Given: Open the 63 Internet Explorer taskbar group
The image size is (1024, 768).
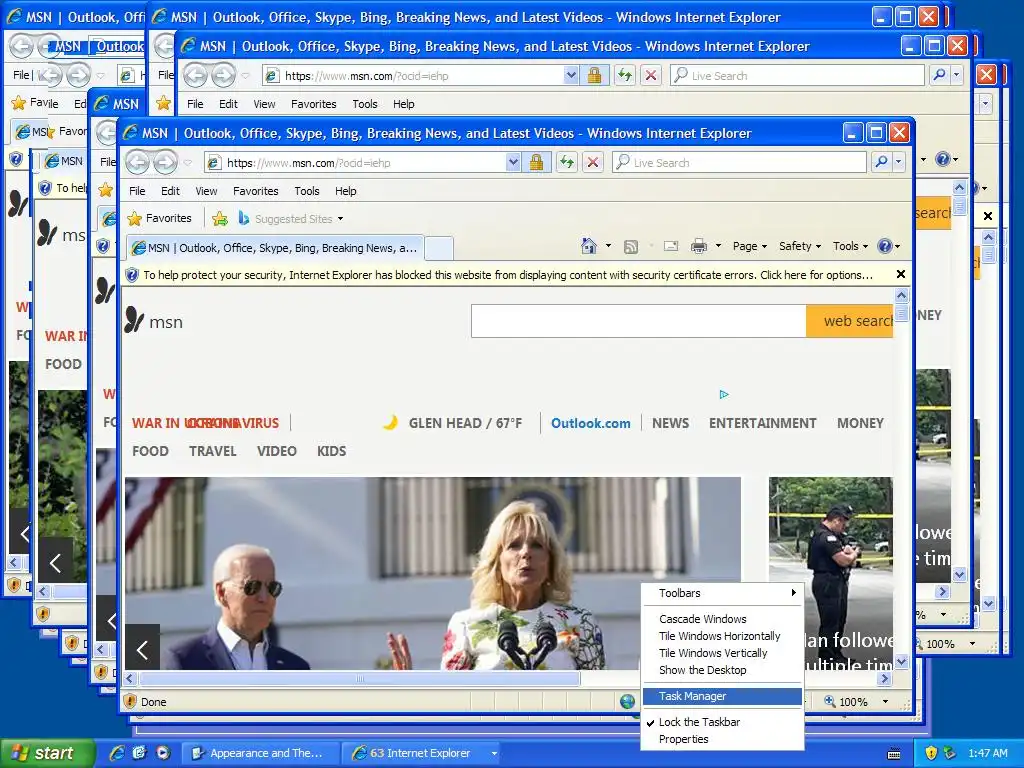Looking at the screenshot, I should click(421, 753).
